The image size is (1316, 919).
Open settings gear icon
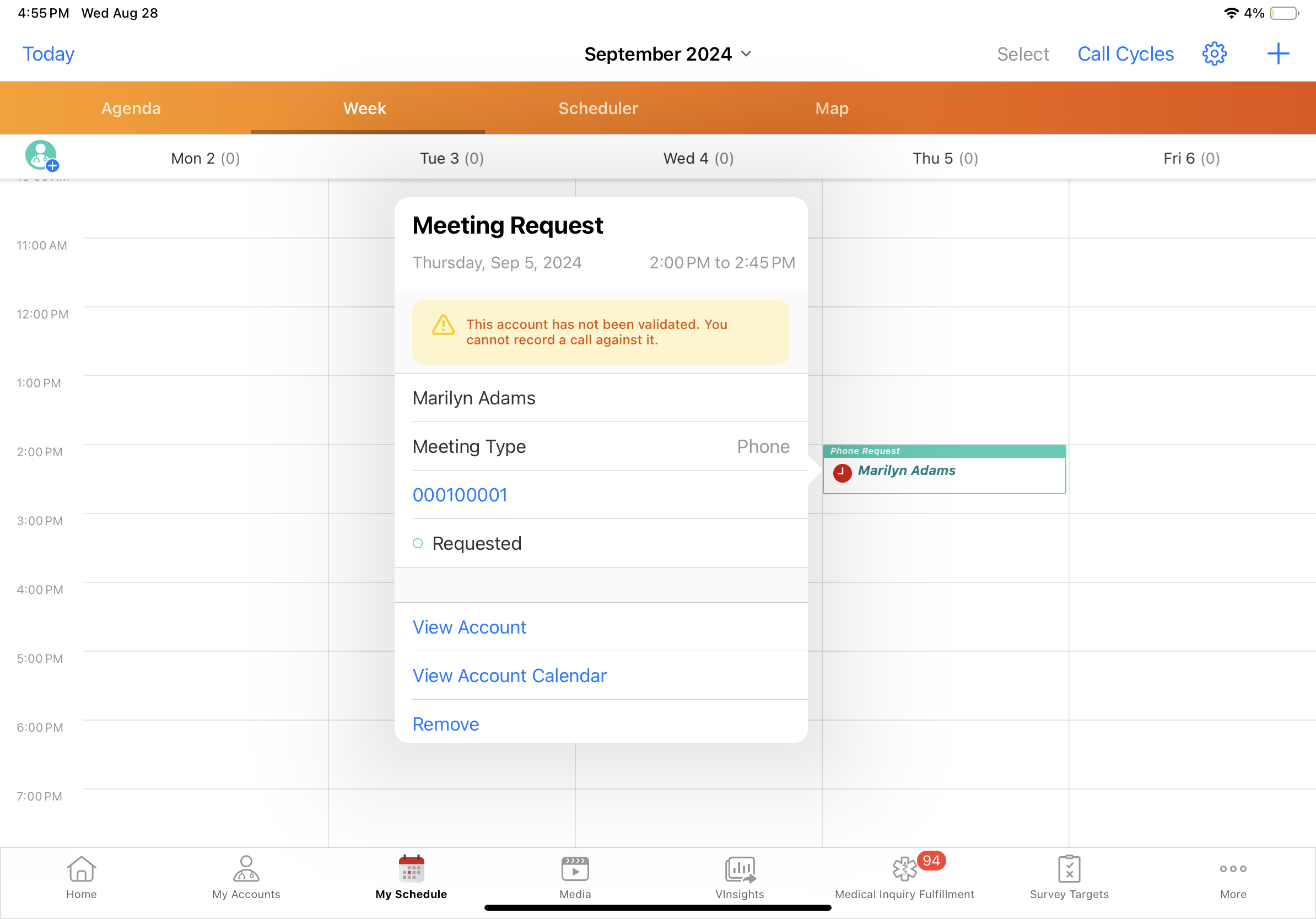(1213, 54)
